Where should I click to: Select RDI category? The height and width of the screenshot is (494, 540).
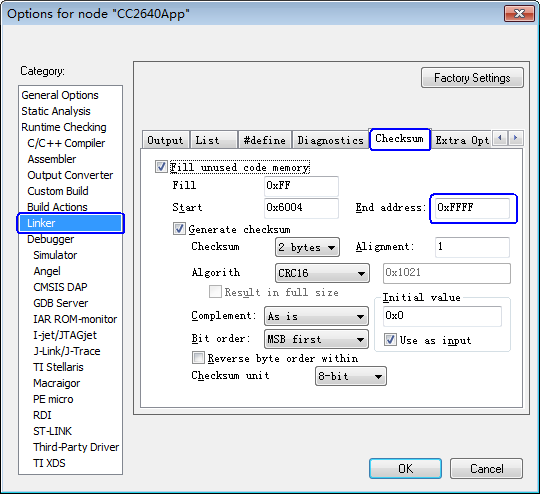(x=42, y=415)
